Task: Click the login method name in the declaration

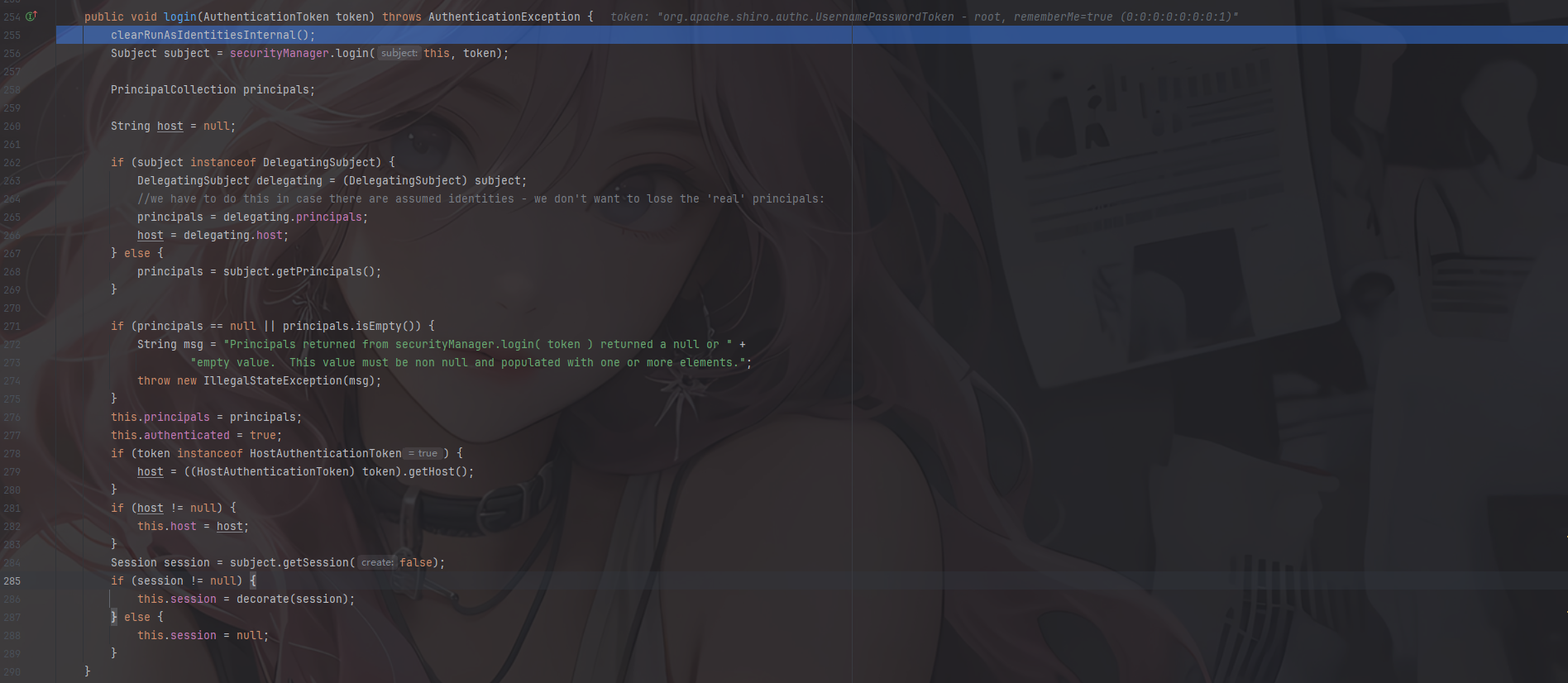Action: point(179,17)
